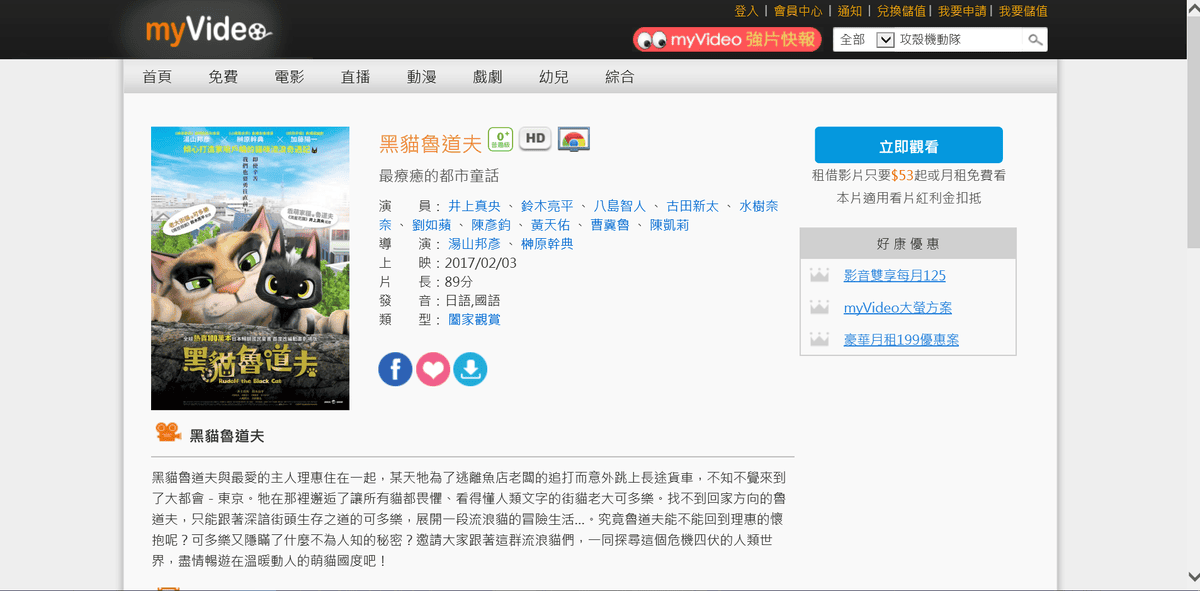Click the HD quality badge

(x=535, y=139)
